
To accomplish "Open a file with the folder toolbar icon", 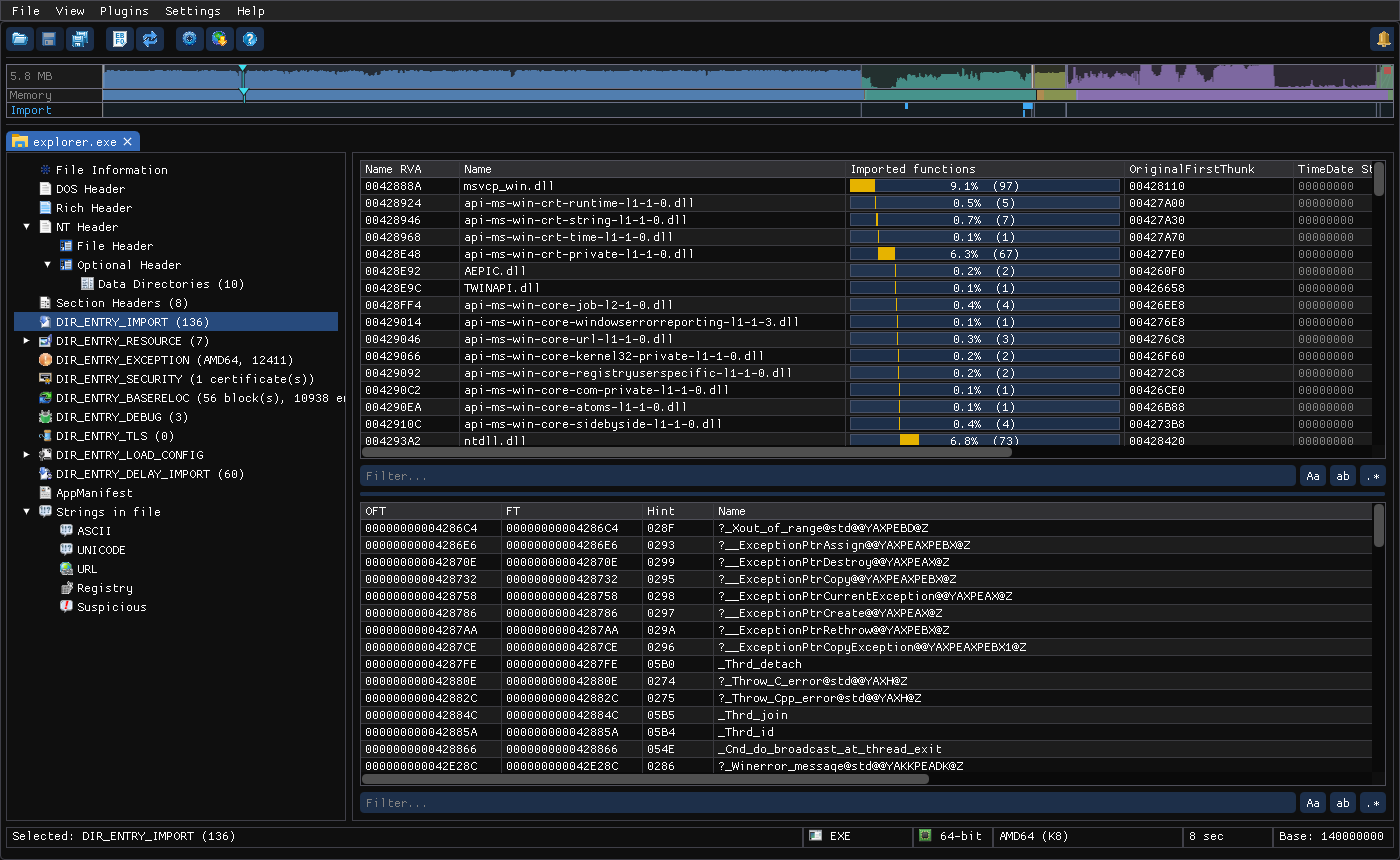I will [19, 39].
